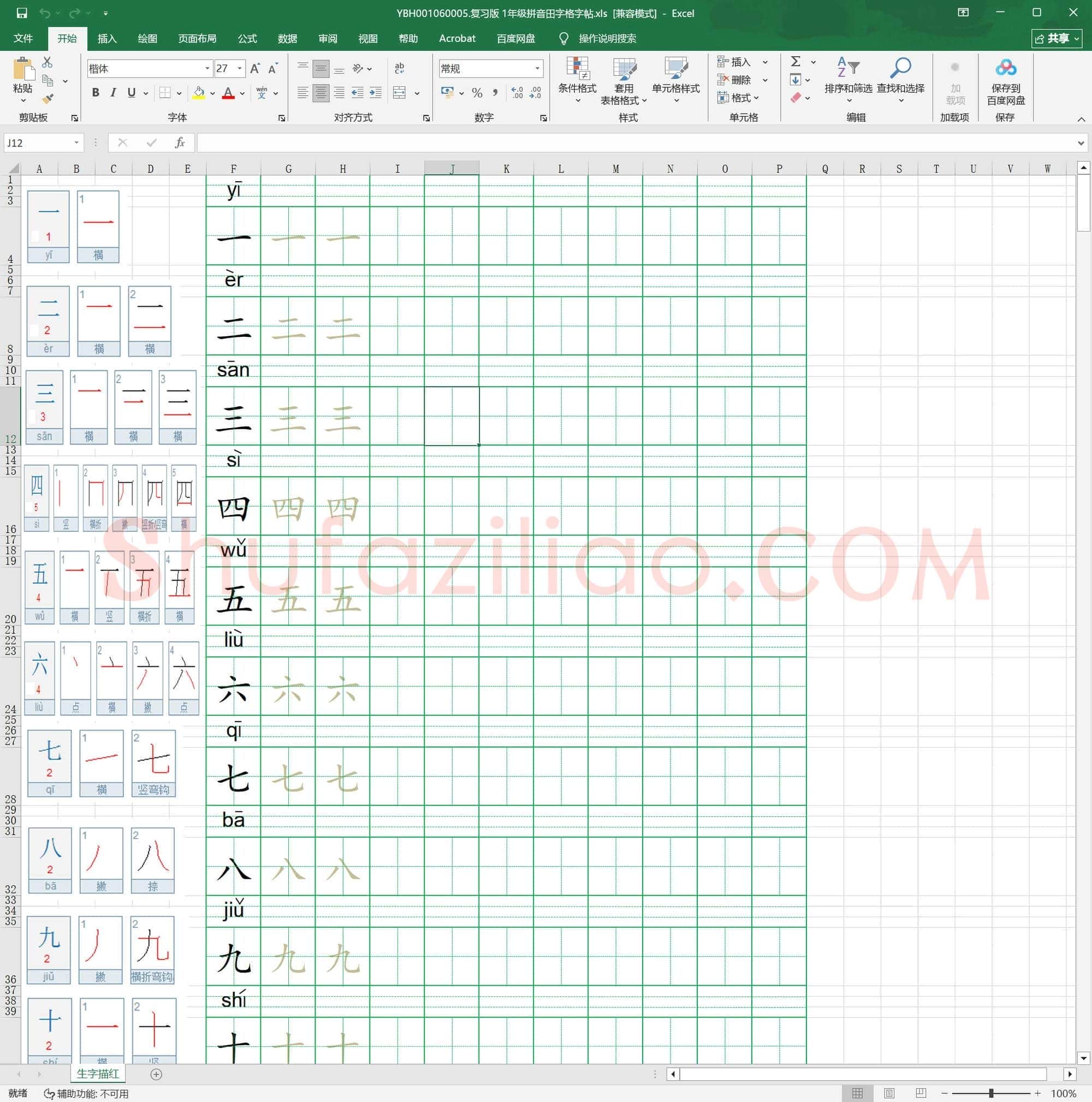The height and width of the screenshot is (1102, 1092).
Task: Click the 共享 share button
Action: [1057, 39]
